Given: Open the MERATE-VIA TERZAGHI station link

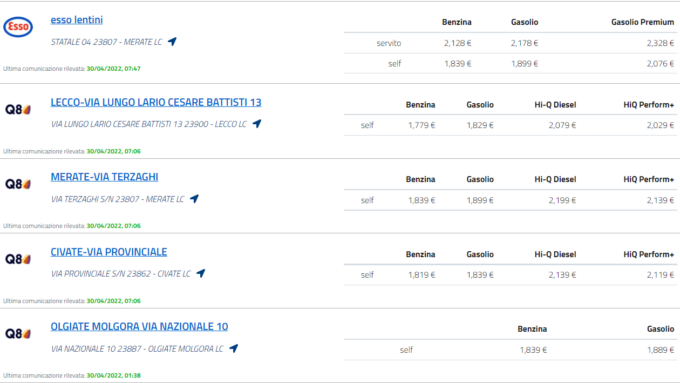Looking at the screenshot, I should point(105,177).
